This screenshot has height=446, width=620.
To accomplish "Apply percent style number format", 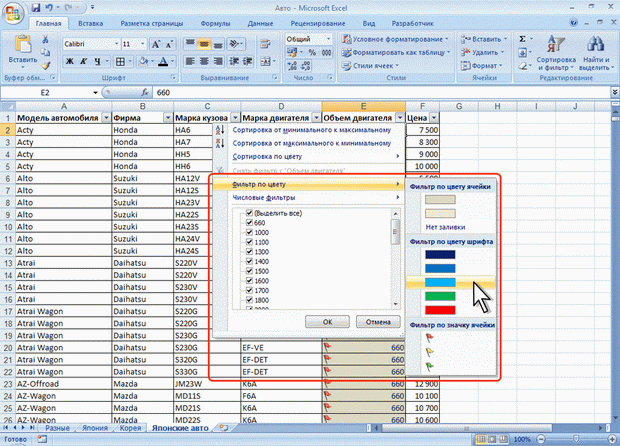I will (312, 52).
